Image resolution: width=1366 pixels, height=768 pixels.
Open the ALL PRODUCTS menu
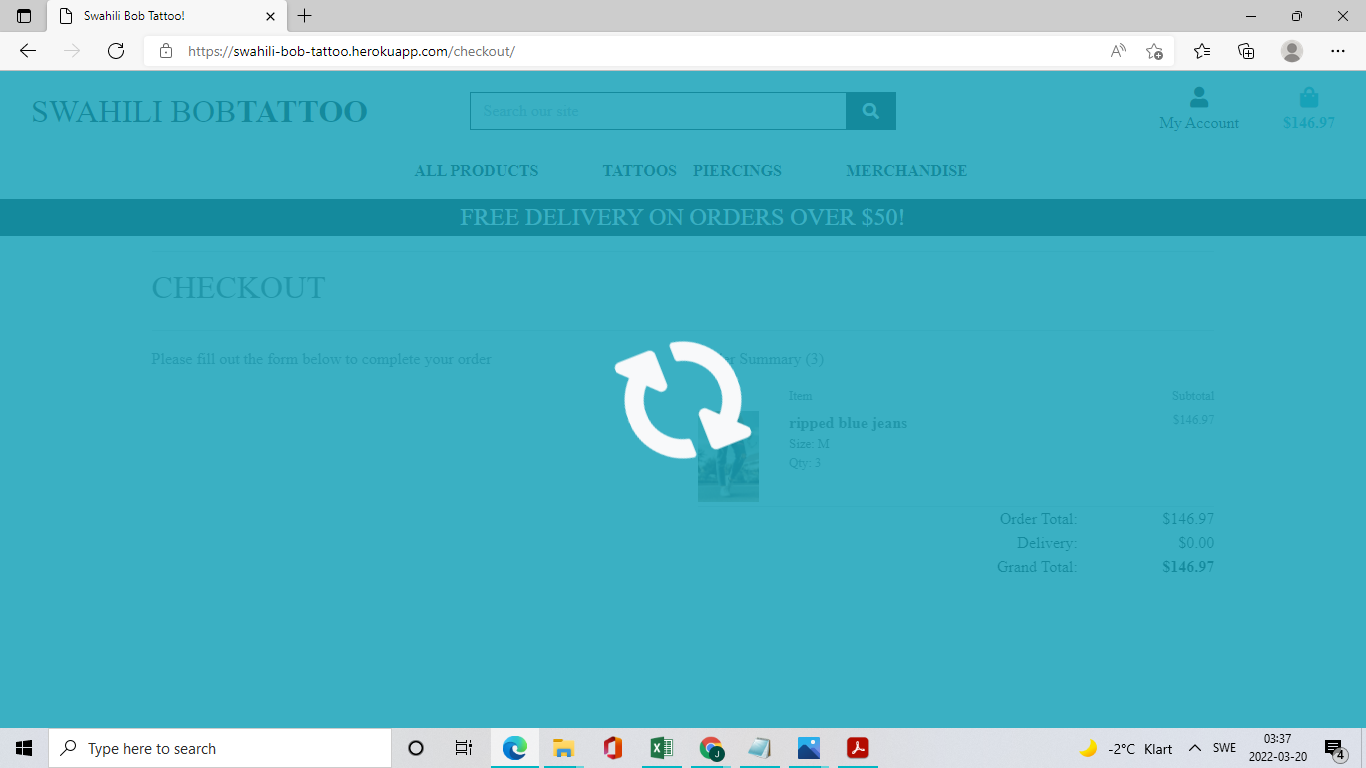[477, 170]
